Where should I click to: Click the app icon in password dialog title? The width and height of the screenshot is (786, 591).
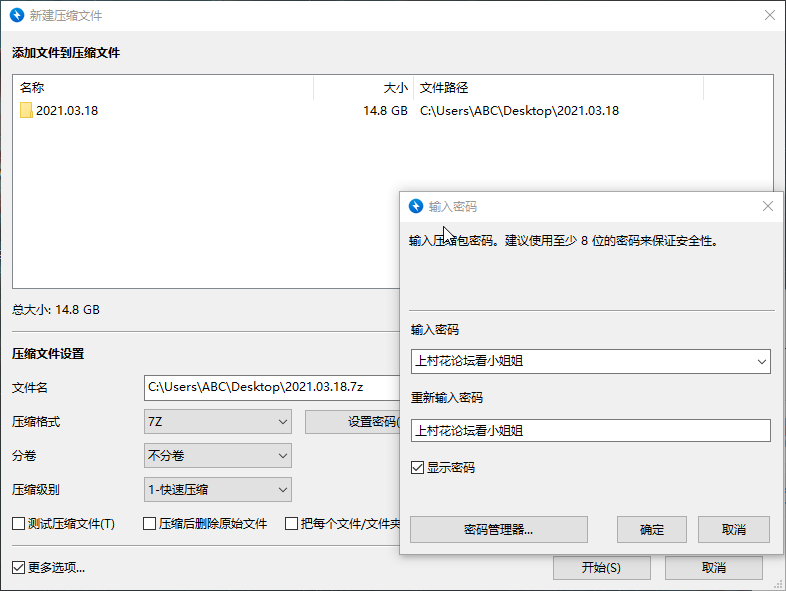click(x=416, y=206)
